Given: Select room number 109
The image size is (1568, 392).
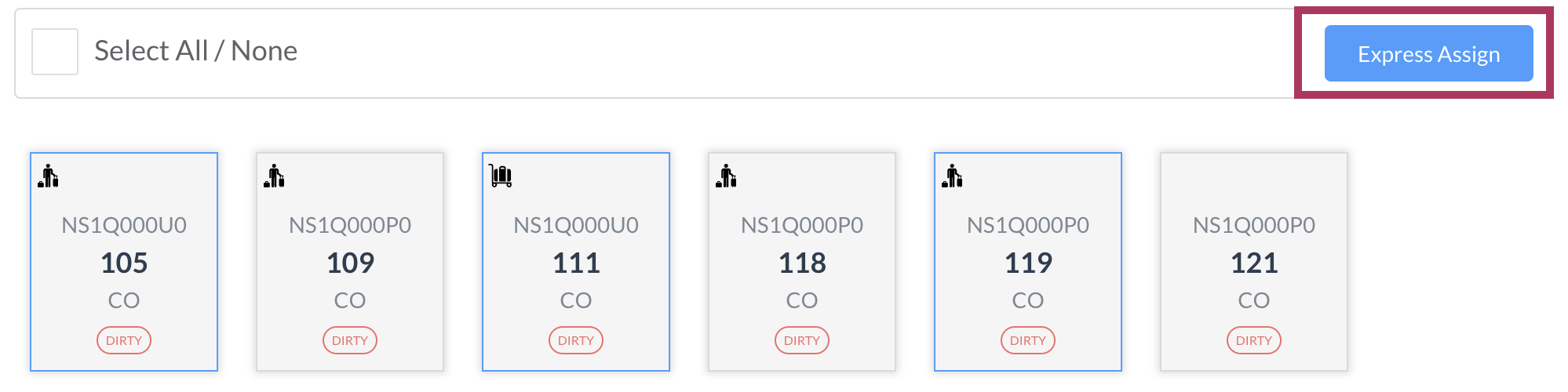Looking at the screenshot, I should [350, 263].
